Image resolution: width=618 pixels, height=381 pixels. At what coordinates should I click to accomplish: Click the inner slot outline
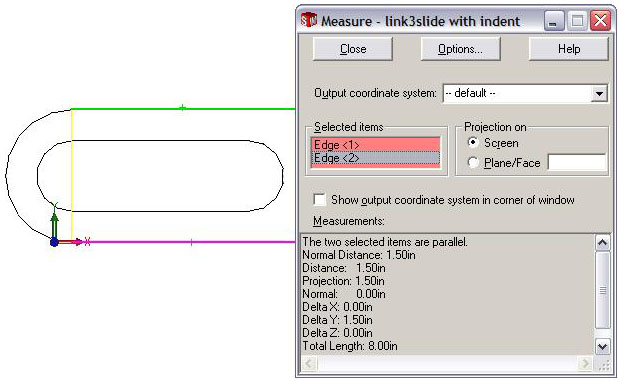pyautogui.click(x=160, y=176)
